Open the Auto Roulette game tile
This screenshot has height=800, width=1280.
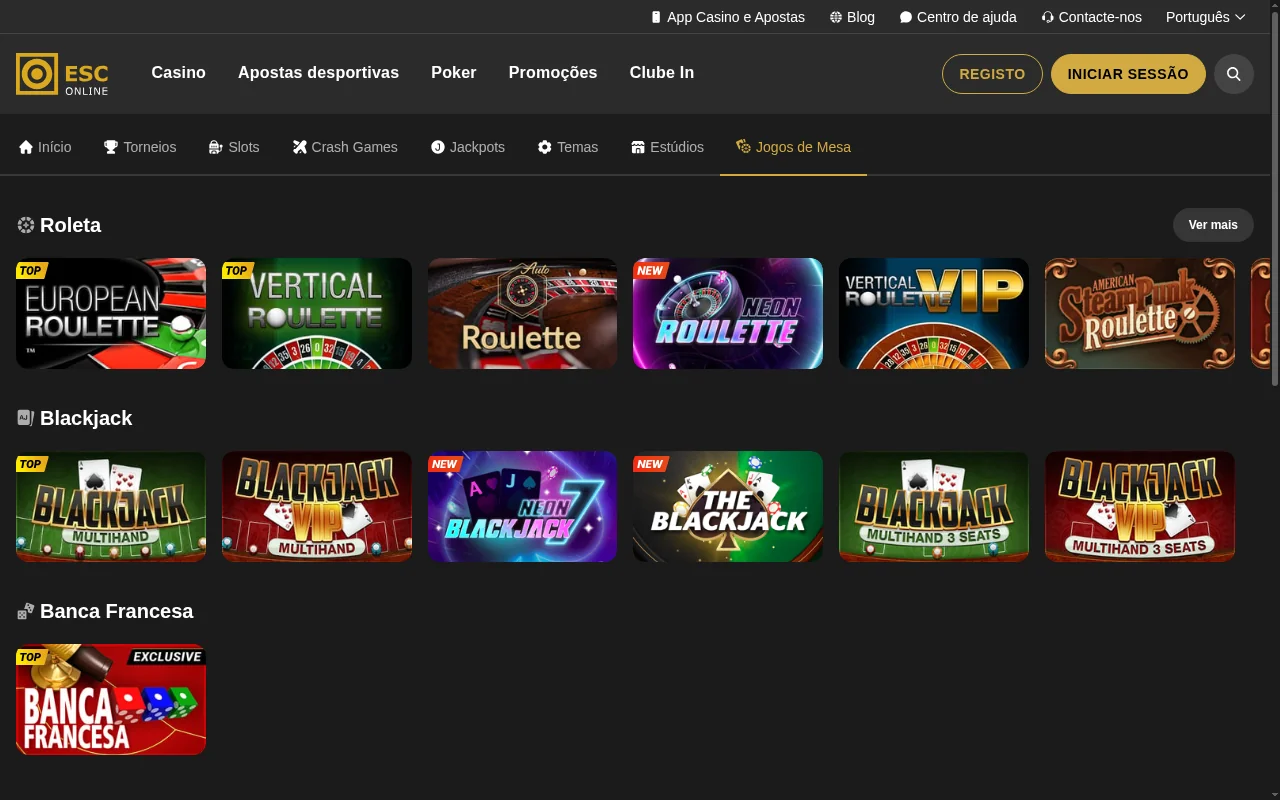[522, 313]
